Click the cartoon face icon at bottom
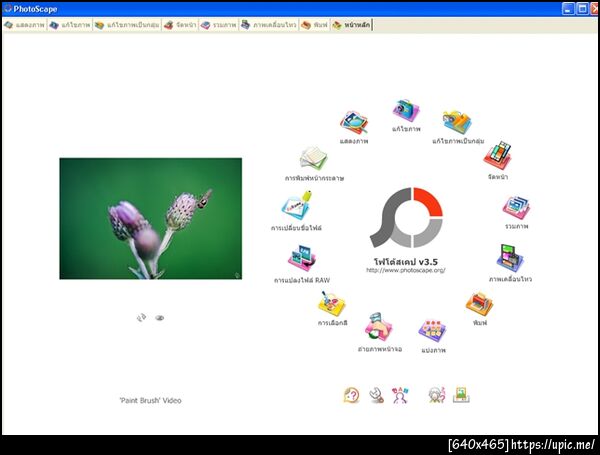The width and height of the screenshot is (600, 455). coord(437,395)
